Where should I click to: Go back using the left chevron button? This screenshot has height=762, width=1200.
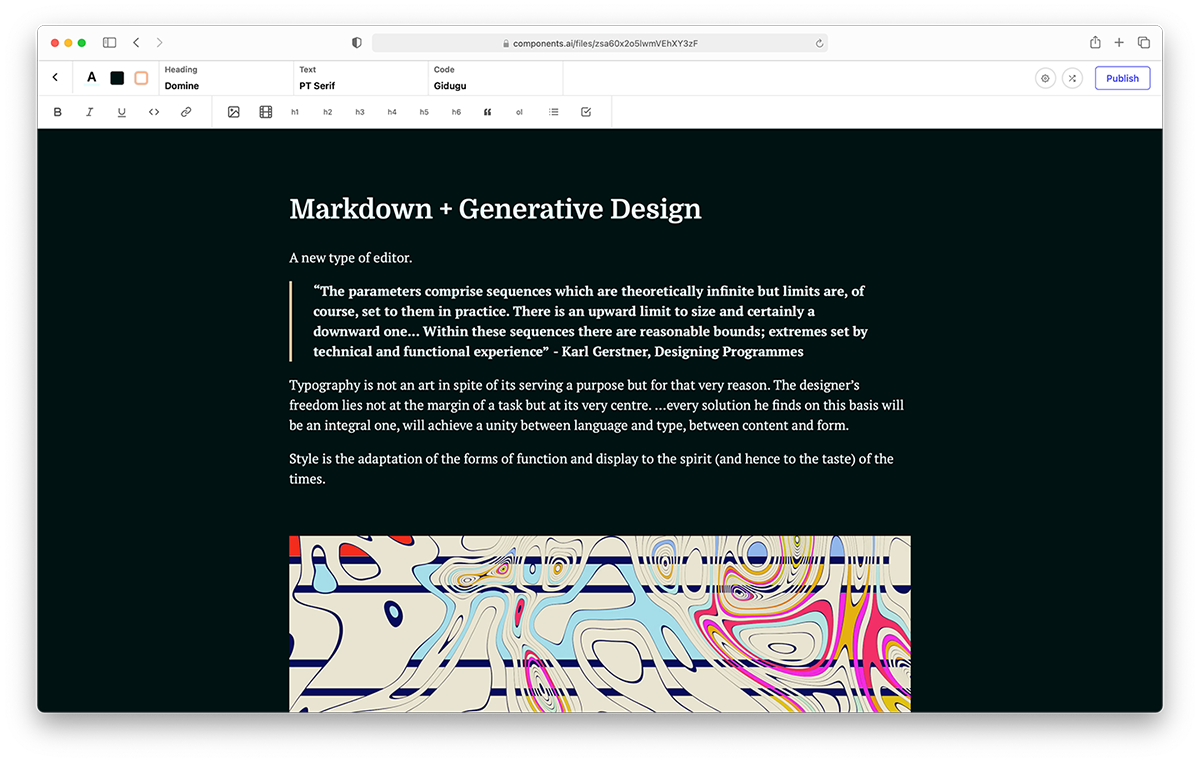tap(55, 78)
